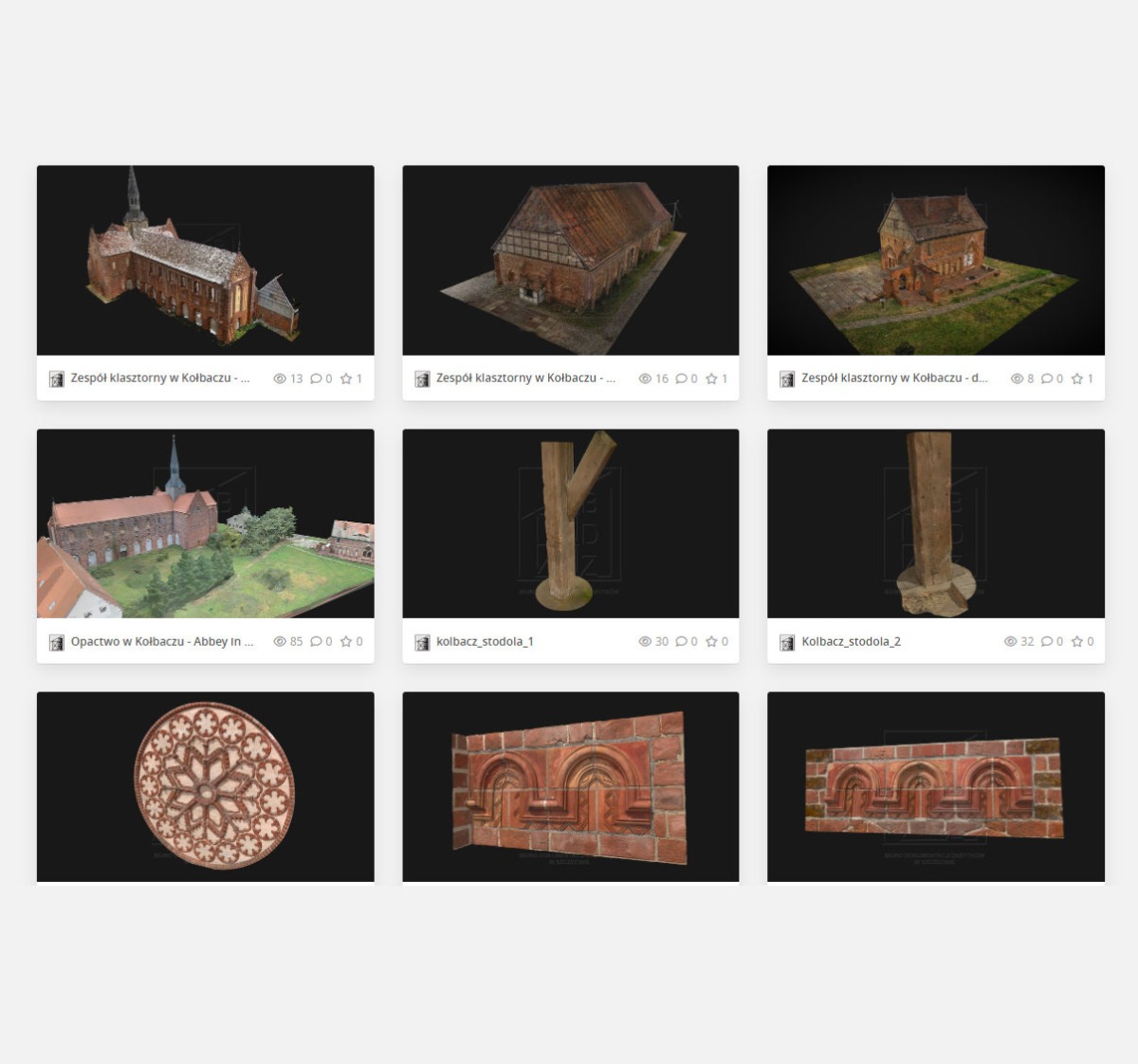Viewport: 1138px width, 1064px height.
Task: Open the Kolbacz_stodola_2 title link
Action: click(x=851, y=642)
